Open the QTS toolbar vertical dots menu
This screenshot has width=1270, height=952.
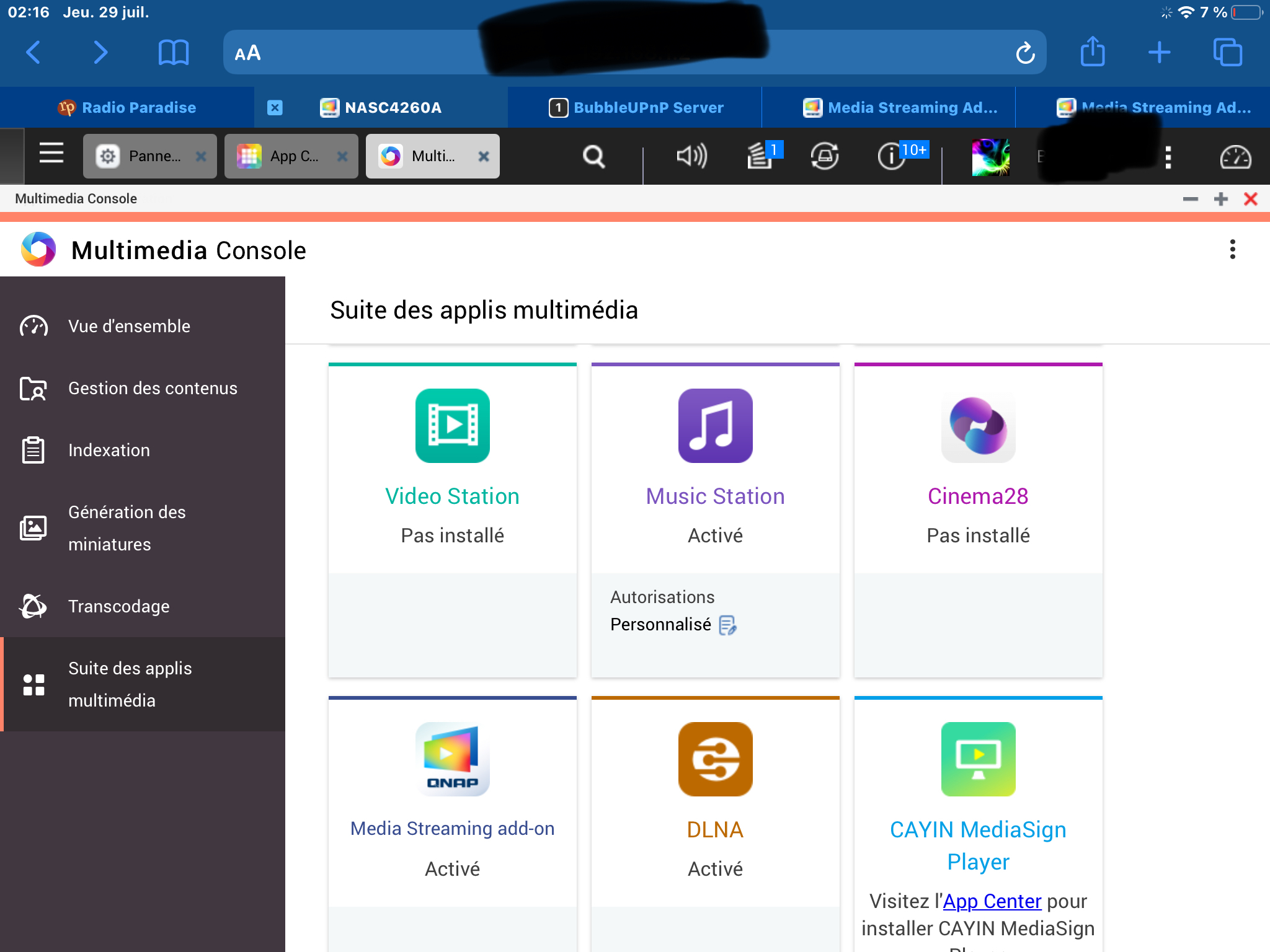(x=1168, y=157)
